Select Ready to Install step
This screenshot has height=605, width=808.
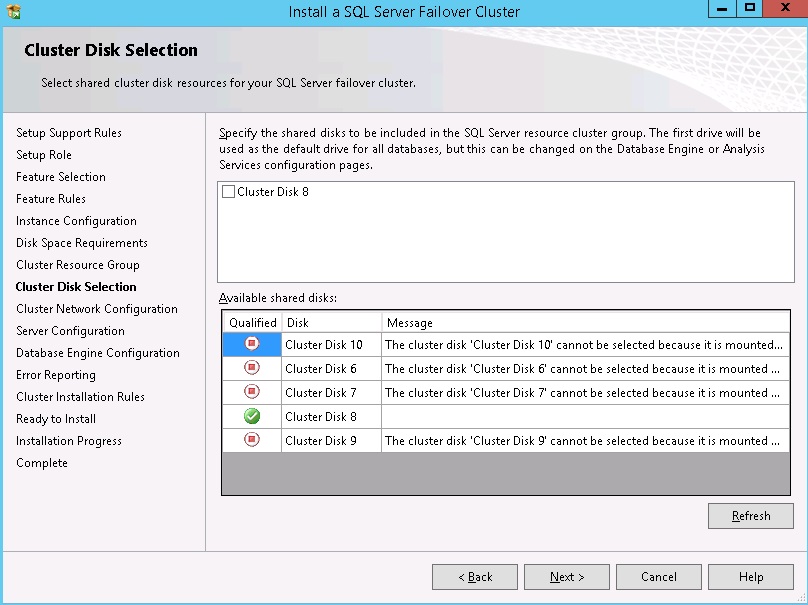pyautogui.click(x=56, y=419)
